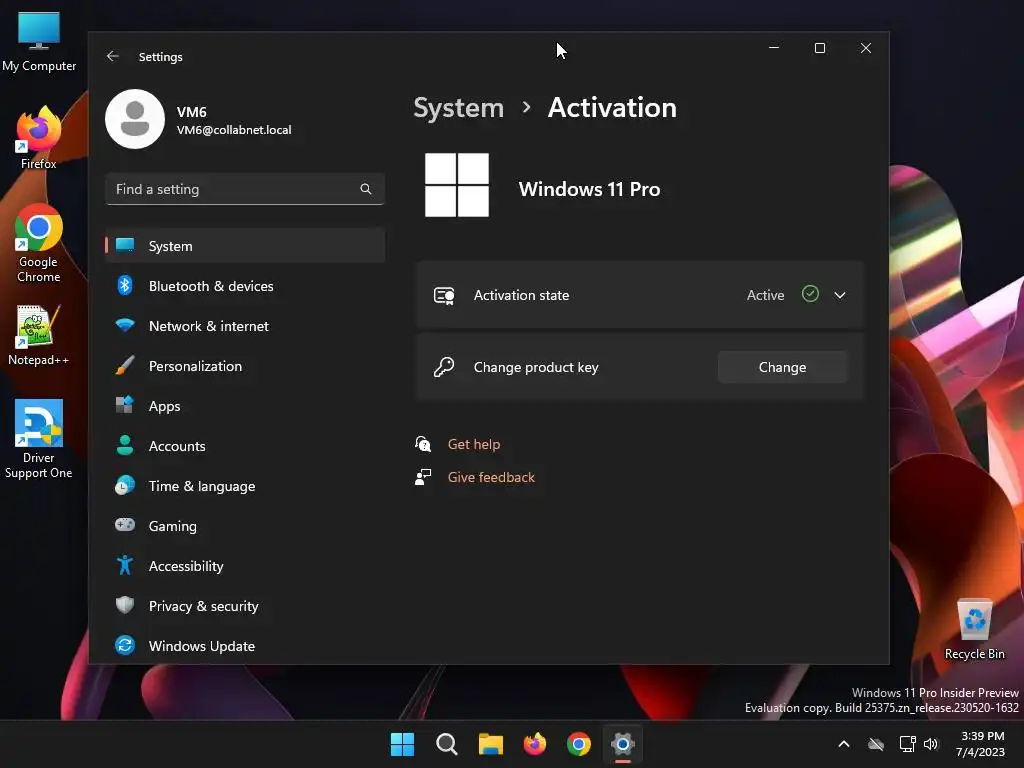The image size is (1024, 768).
Task: Go back with the Settings back arrow
Action: click(112, 56)
